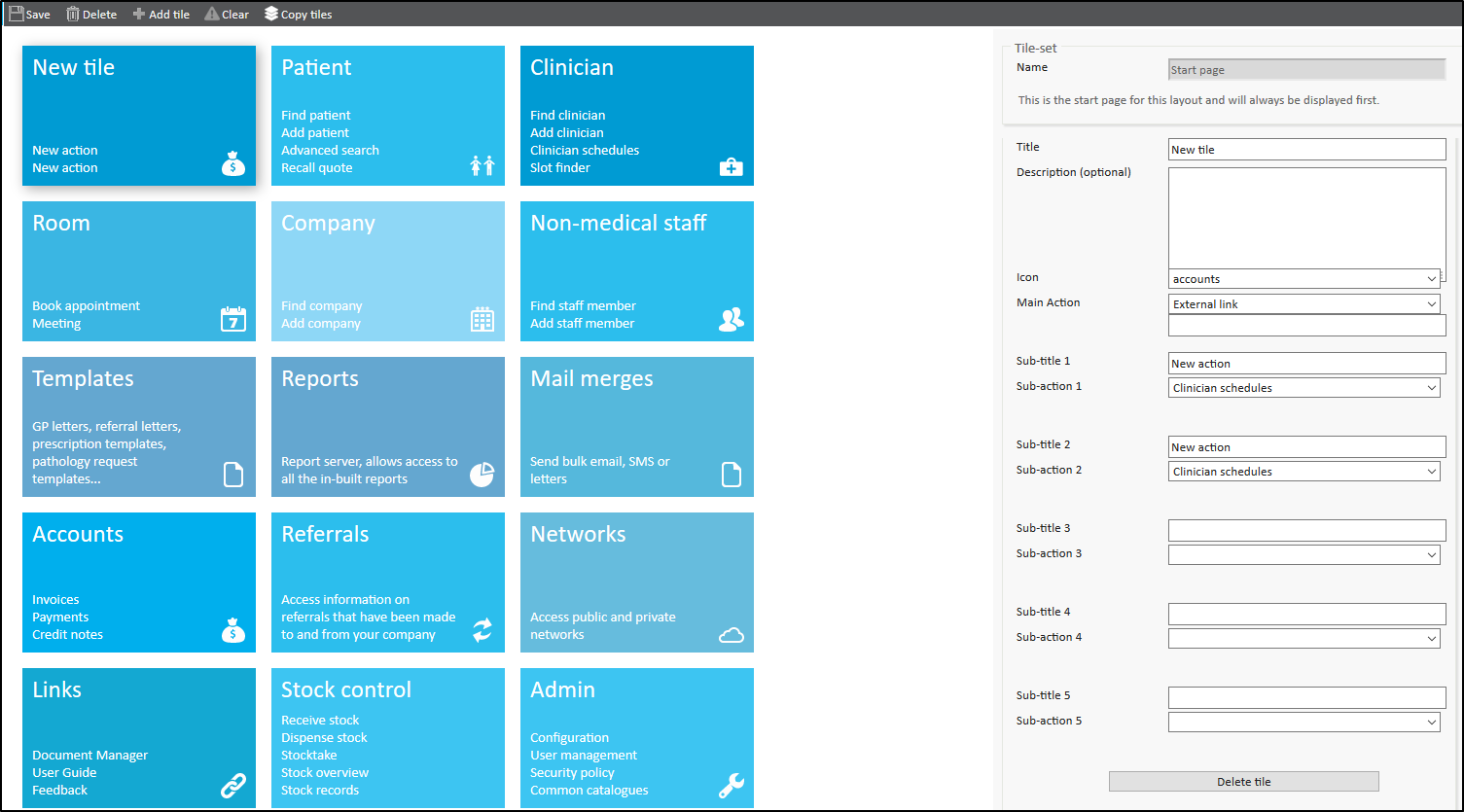This screenshot has height=812, width=1464.
Task: Click into the Title text field
Action: (1306, 150)
